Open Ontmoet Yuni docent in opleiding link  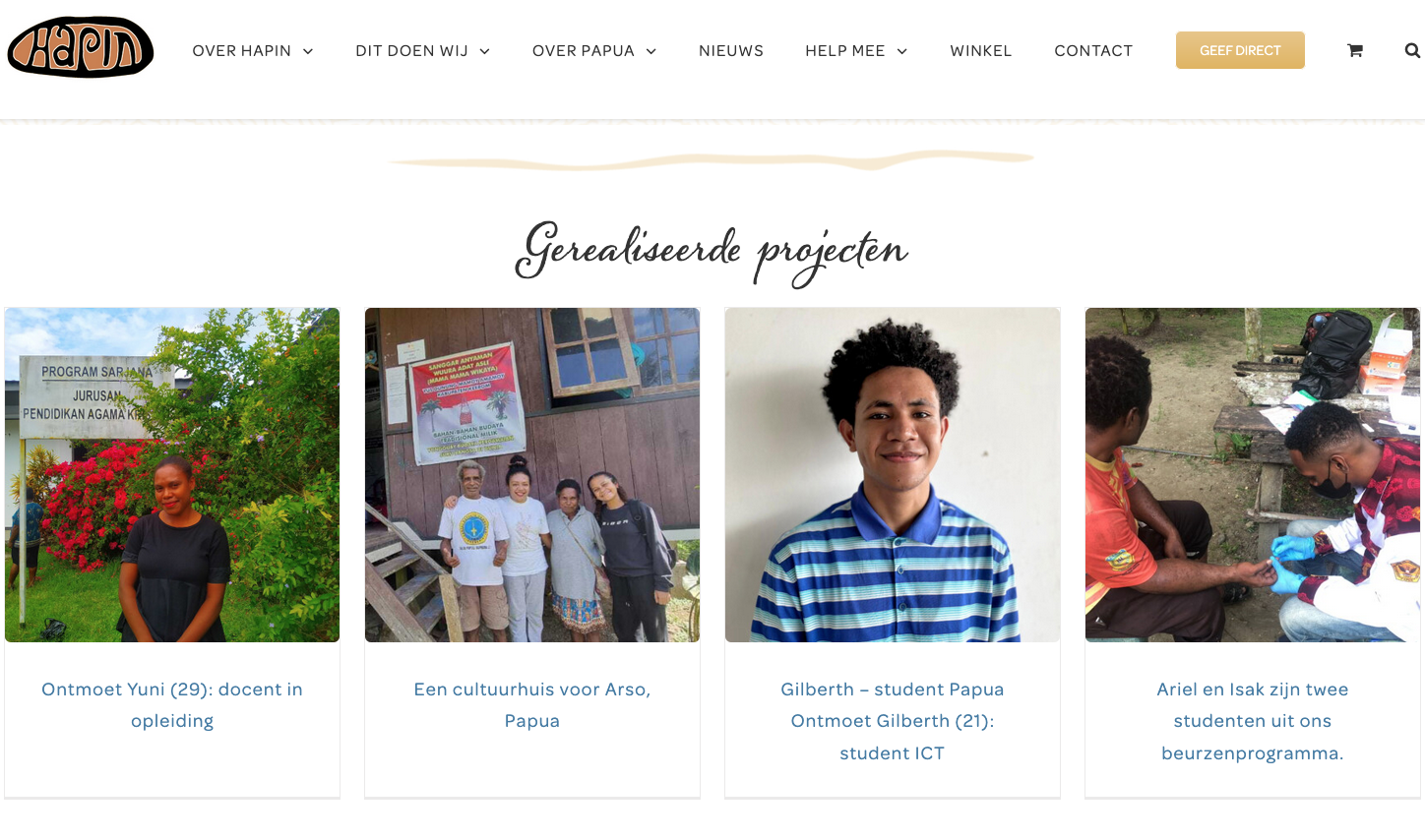(x=172, y=705)
